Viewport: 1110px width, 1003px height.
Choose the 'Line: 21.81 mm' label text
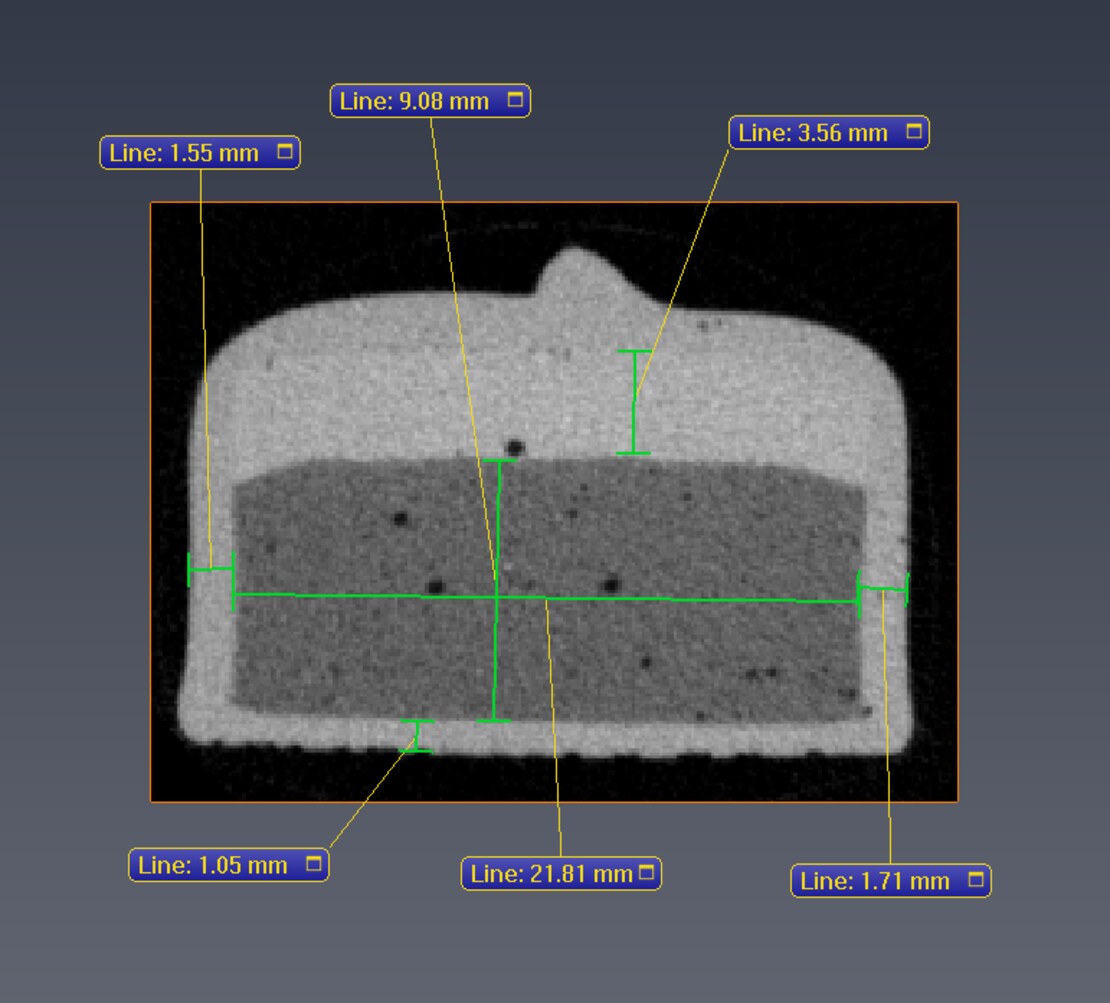point(552,873)
